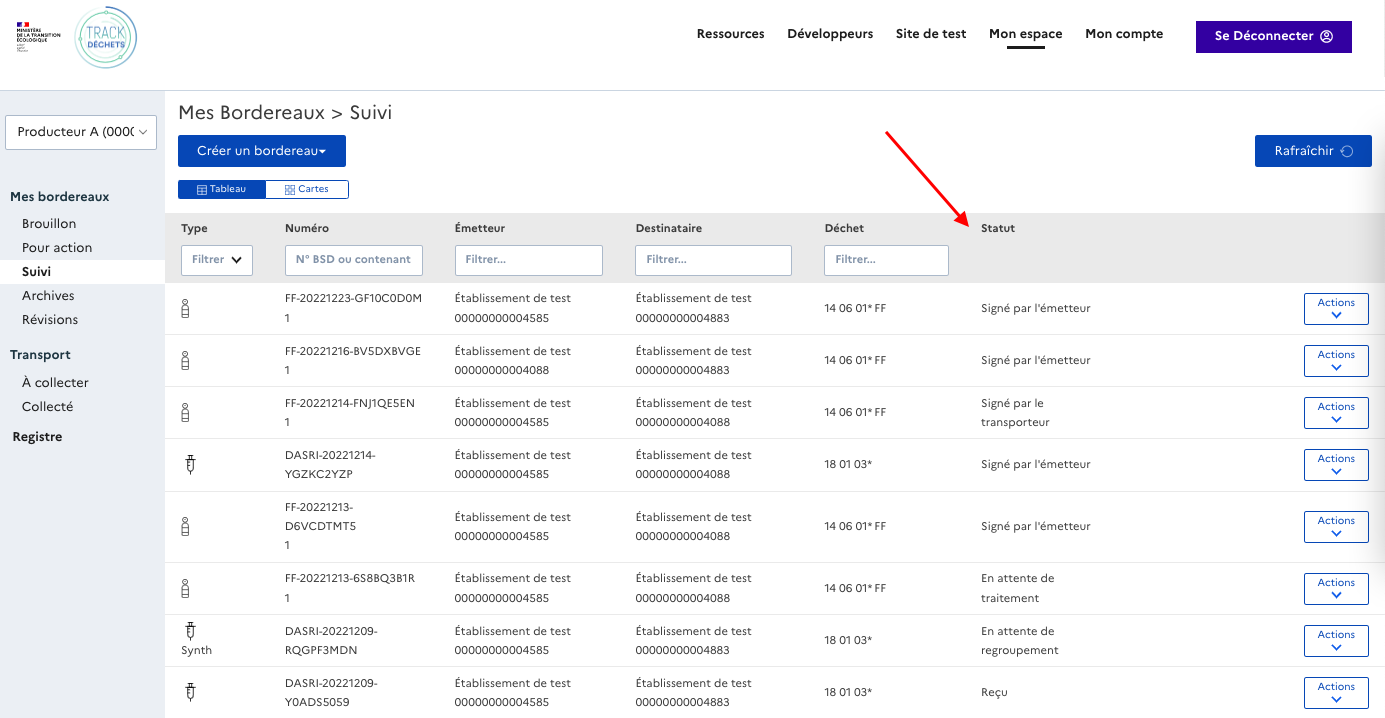Click the syringe icon for DASRI-20221209-Y0ADS5059
Viewport: 1385px width, 718px height.
click(190, 691)
